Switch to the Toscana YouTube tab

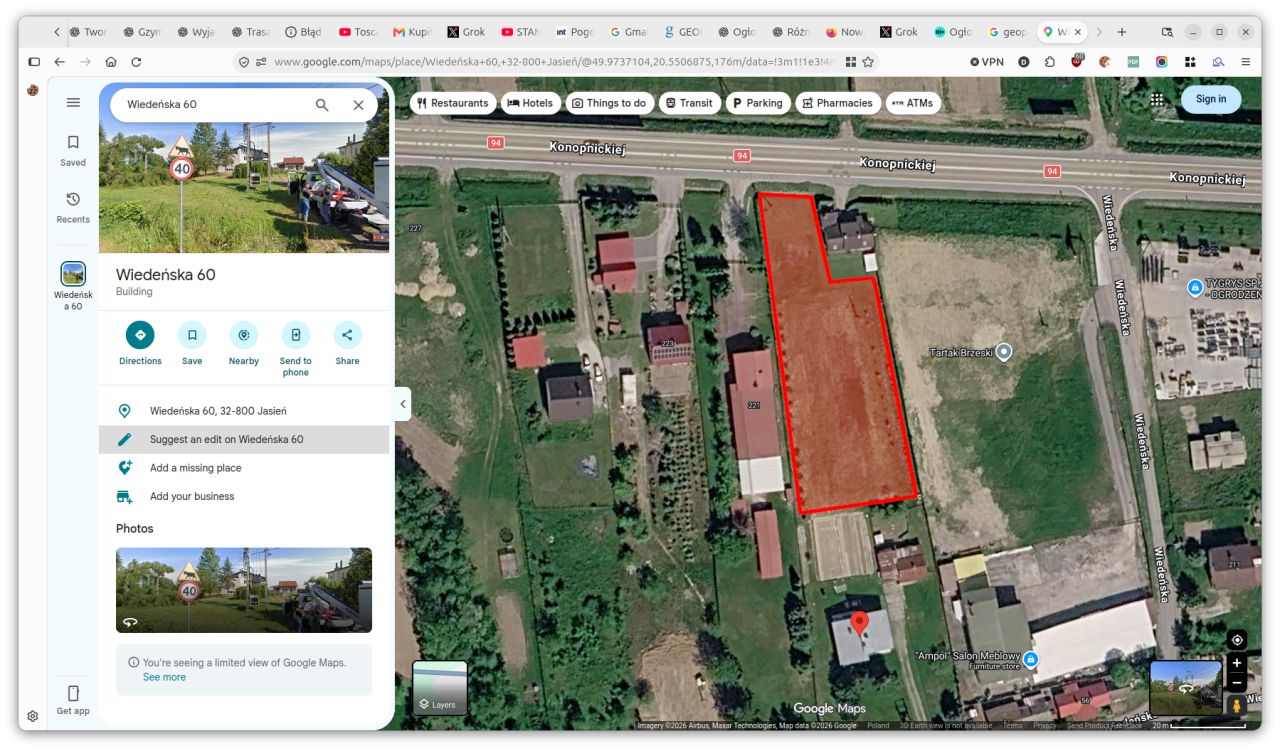(358, 32)
